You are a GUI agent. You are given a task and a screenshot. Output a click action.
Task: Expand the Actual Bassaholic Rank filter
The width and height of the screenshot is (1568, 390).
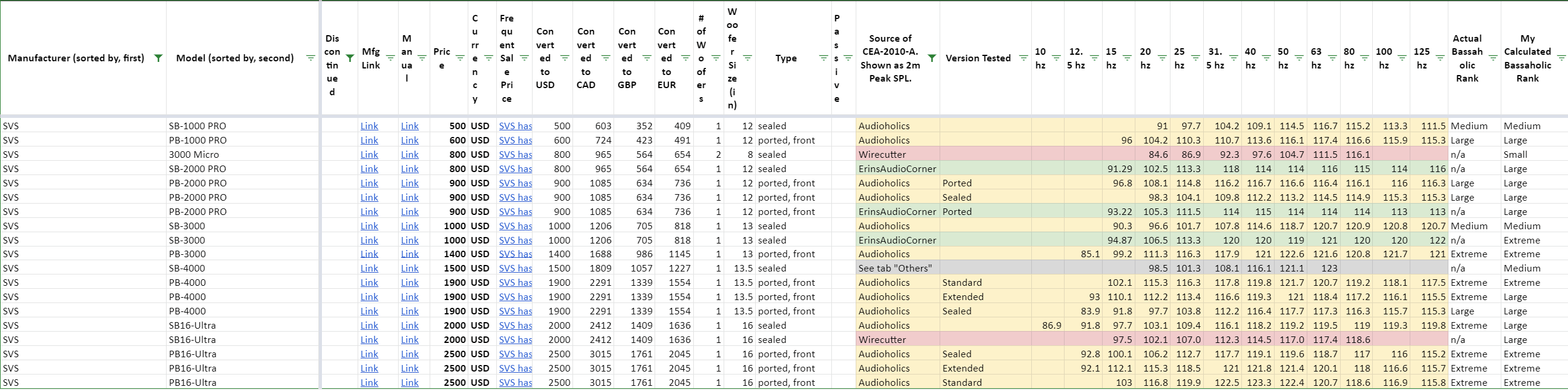[x=1493, y=58]
